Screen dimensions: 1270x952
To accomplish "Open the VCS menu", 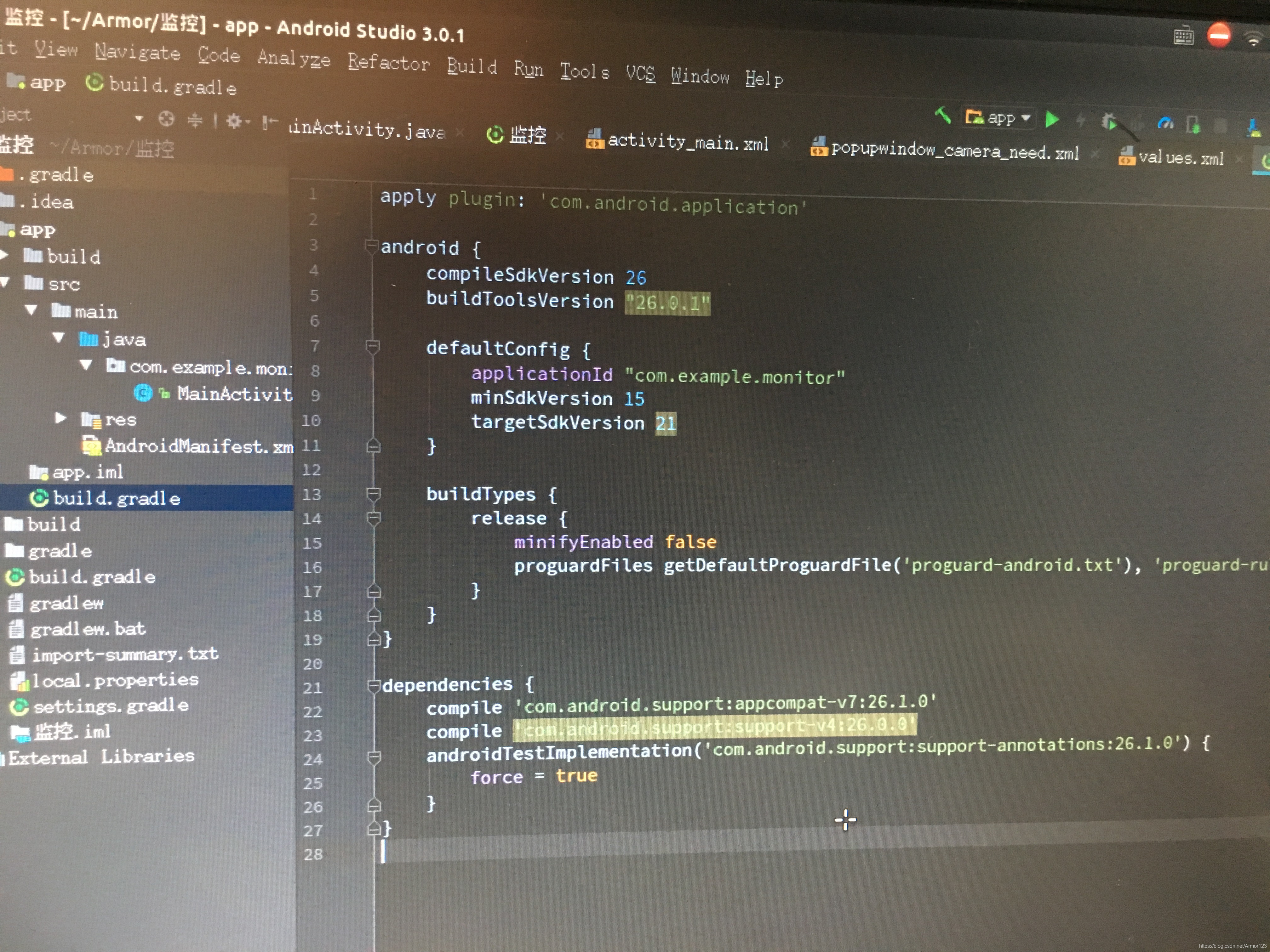I will [640, 74].
